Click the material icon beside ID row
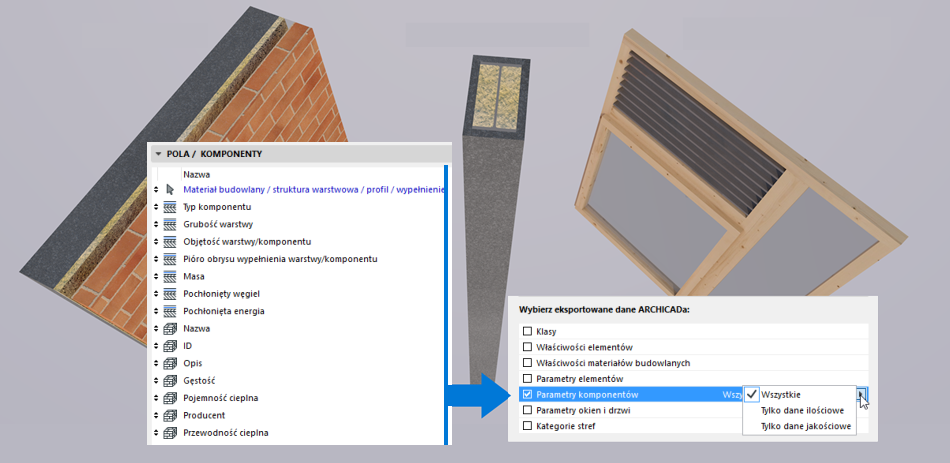The image size is (950, 463). tap(170, 346)
